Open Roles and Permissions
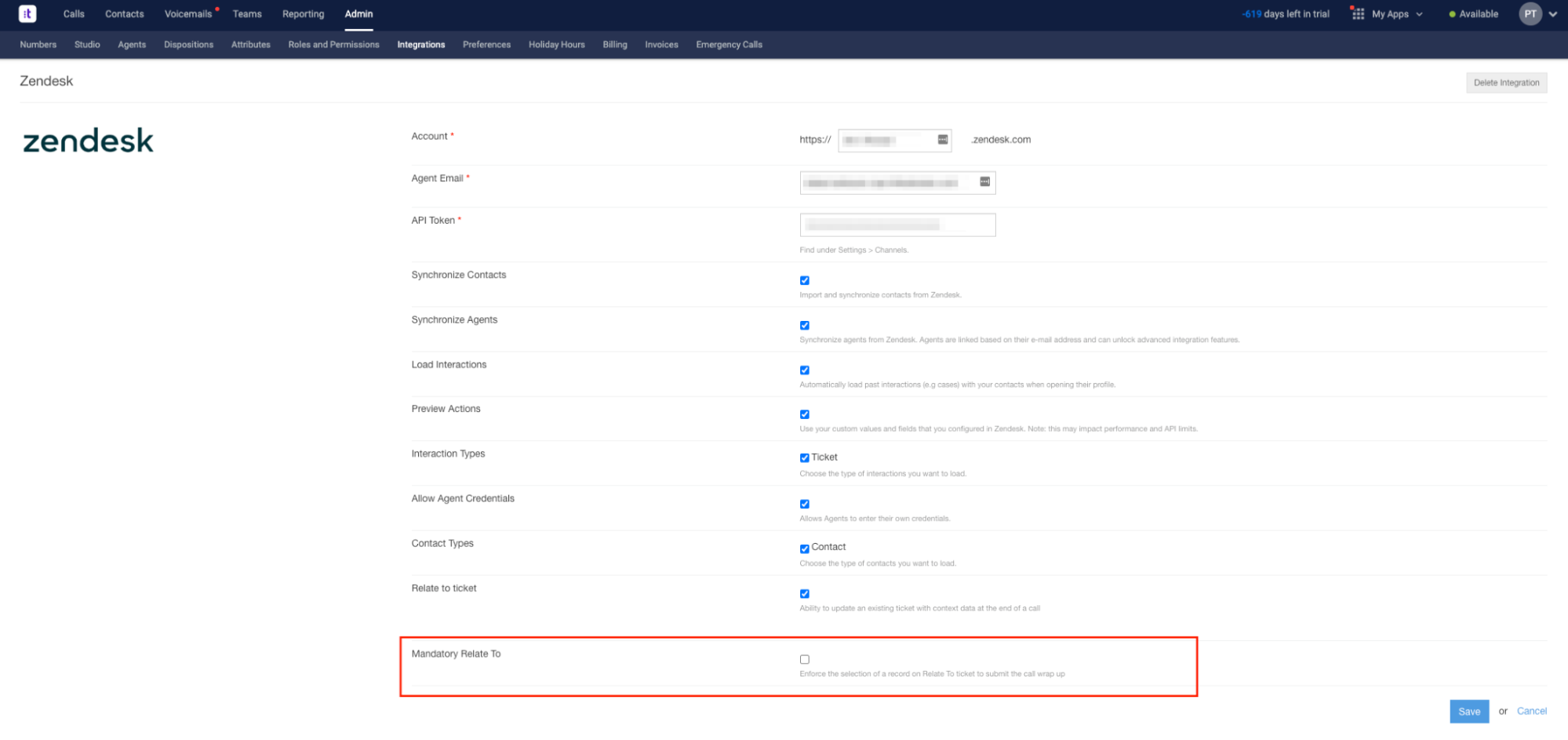Screen dimensions: 1568x740 coord(333,45)
